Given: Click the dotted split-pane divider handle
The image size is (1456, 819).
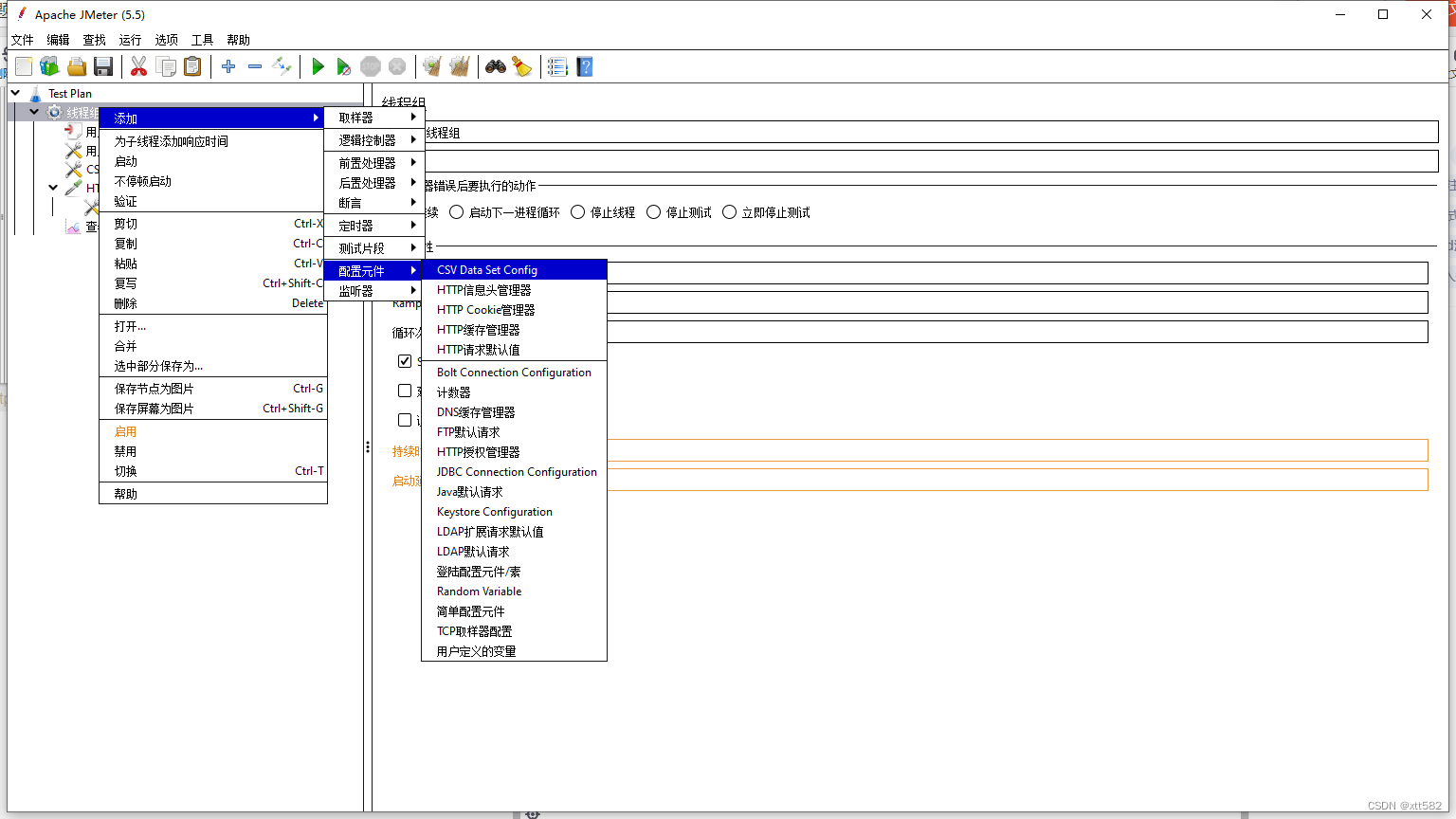Looking at the screenshot, I should point(368,447).
